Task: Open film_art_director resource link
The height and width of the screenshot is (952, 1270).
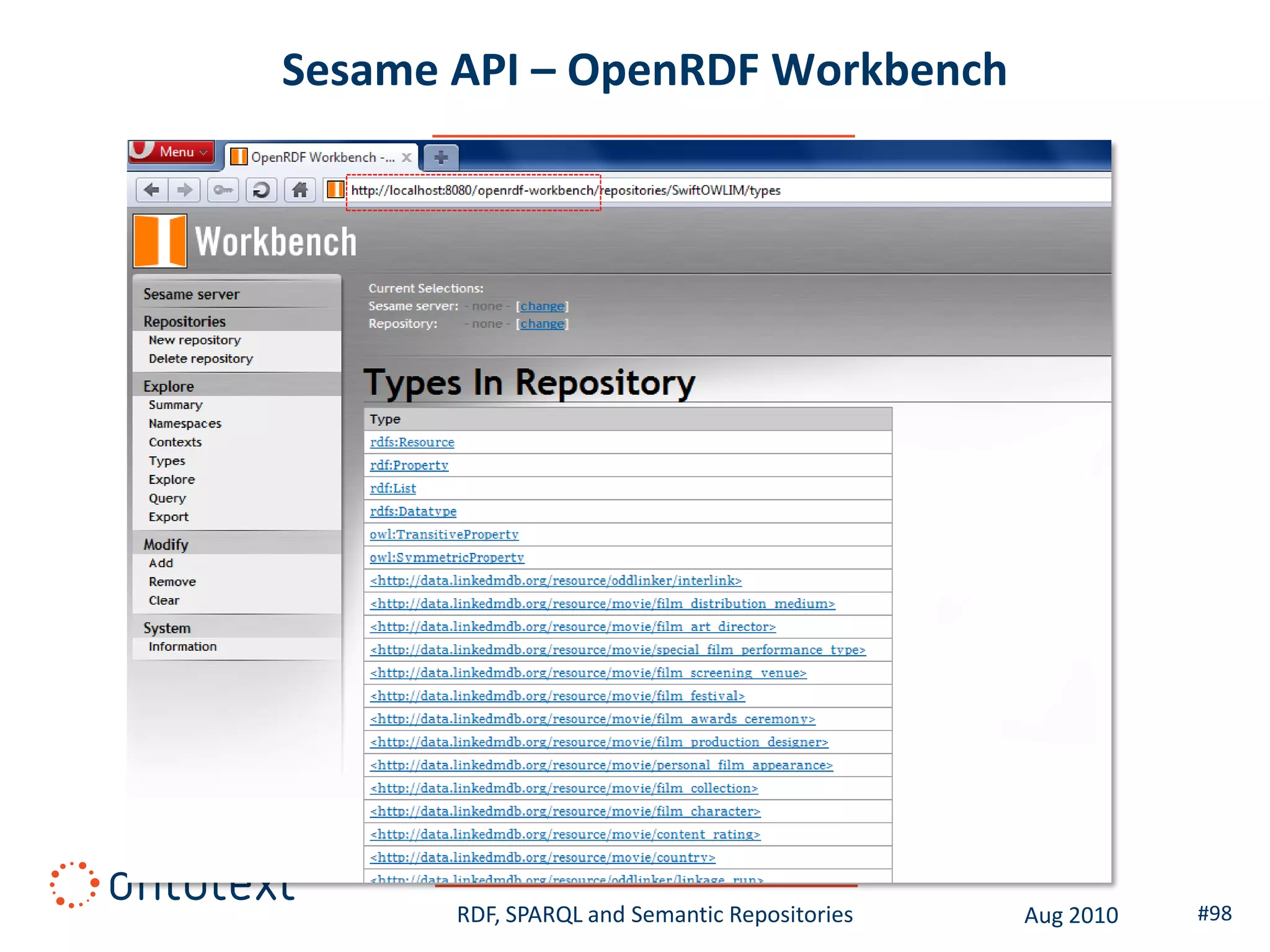Action: pyautogui.click(x=572, y=627)
